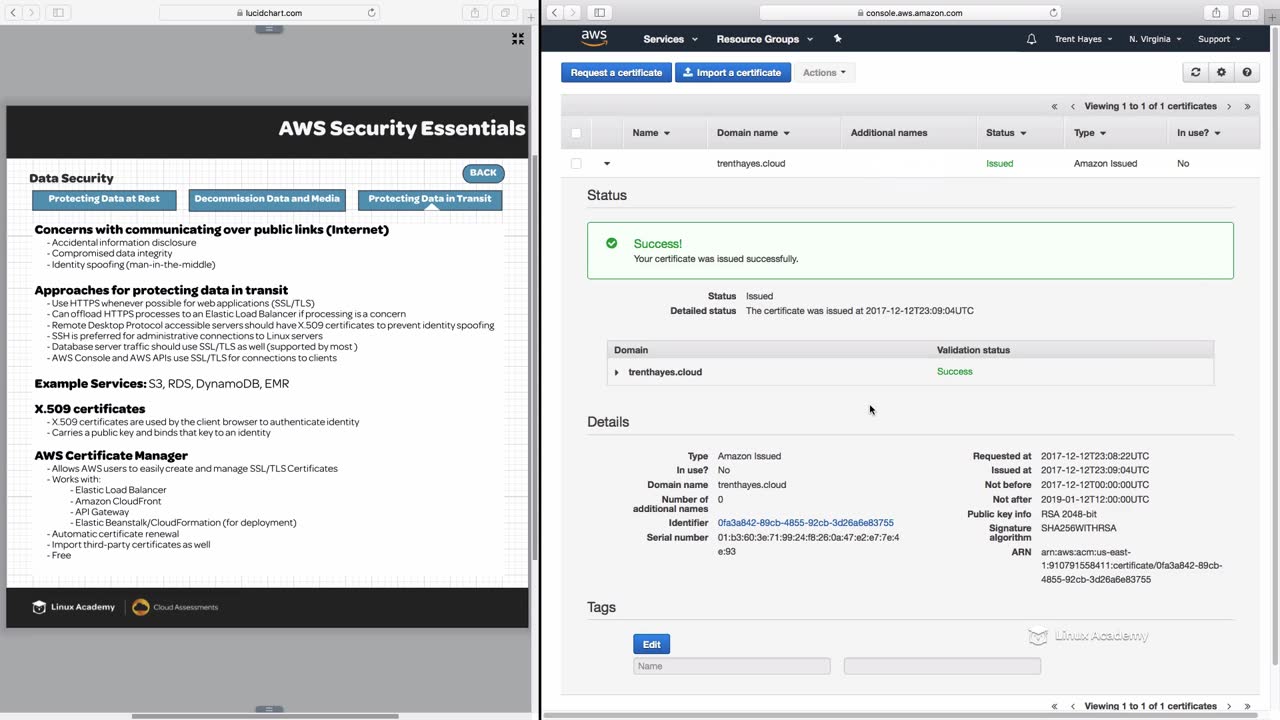The width and height of the screenshot is (1280, 720).
Task: Show the sidebar in the Lucidchart Safari window
Action: [x=58, y=13]
